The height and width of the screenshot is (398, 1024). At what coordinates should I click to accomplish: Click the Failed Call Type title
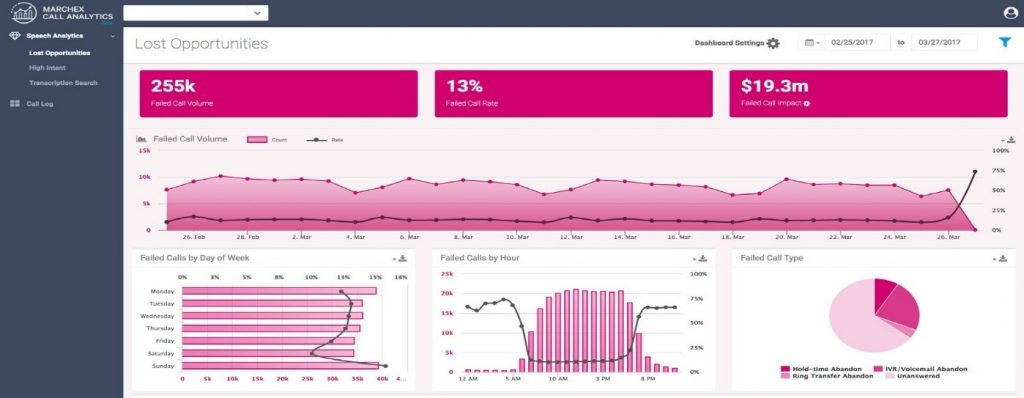(772, 258)
